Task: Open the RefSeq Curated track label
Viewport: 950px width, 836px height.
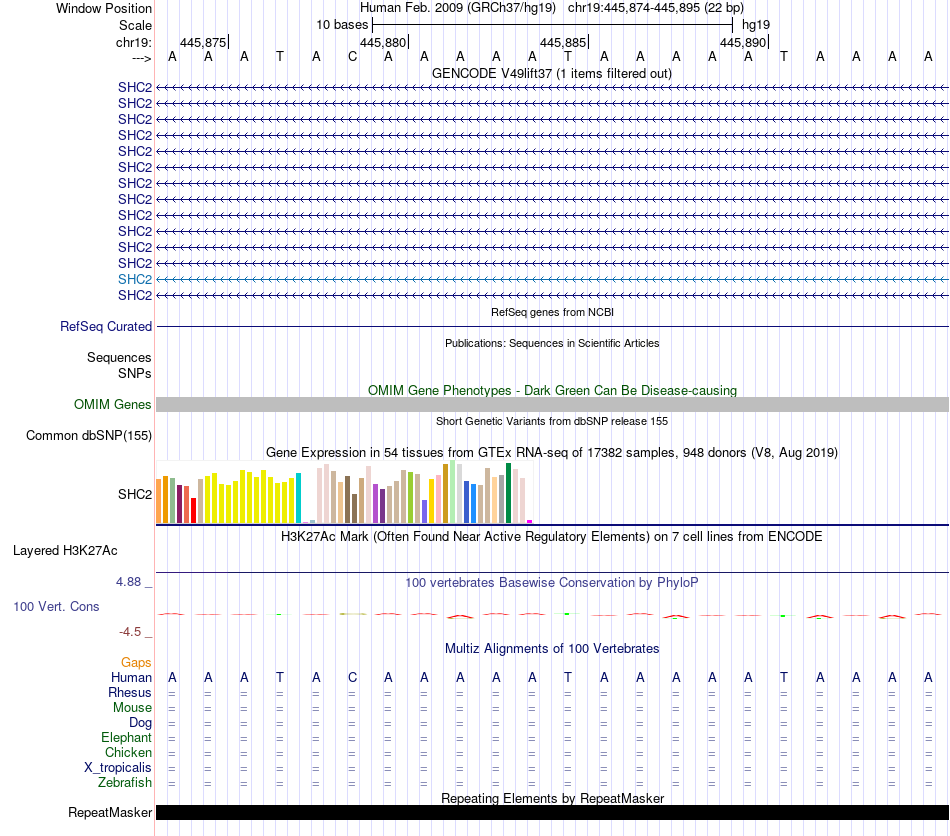Action: coord(106,326)
